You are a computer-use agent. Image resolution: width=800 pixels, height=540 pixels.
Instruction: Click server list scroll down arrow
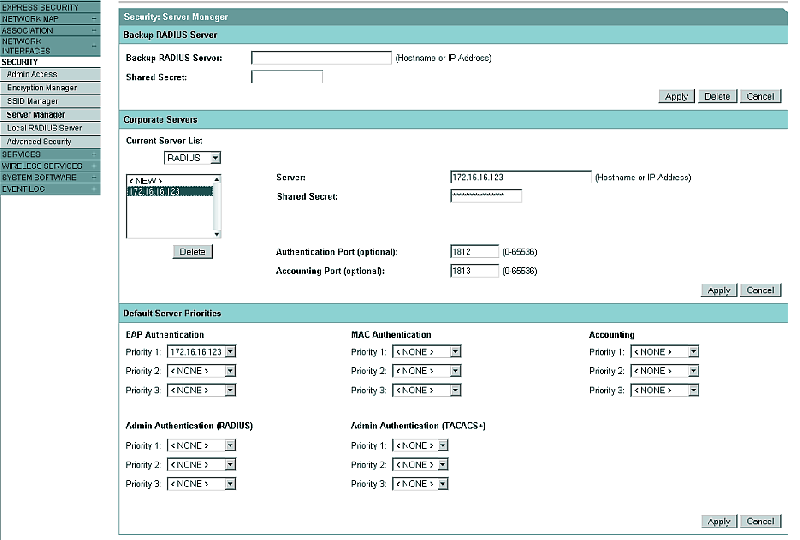point(217,234)
